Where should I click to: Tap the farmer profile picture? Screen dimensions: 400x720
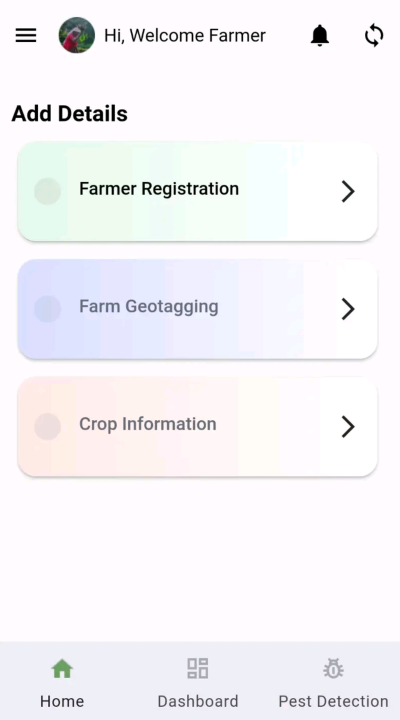pos(77,35)
